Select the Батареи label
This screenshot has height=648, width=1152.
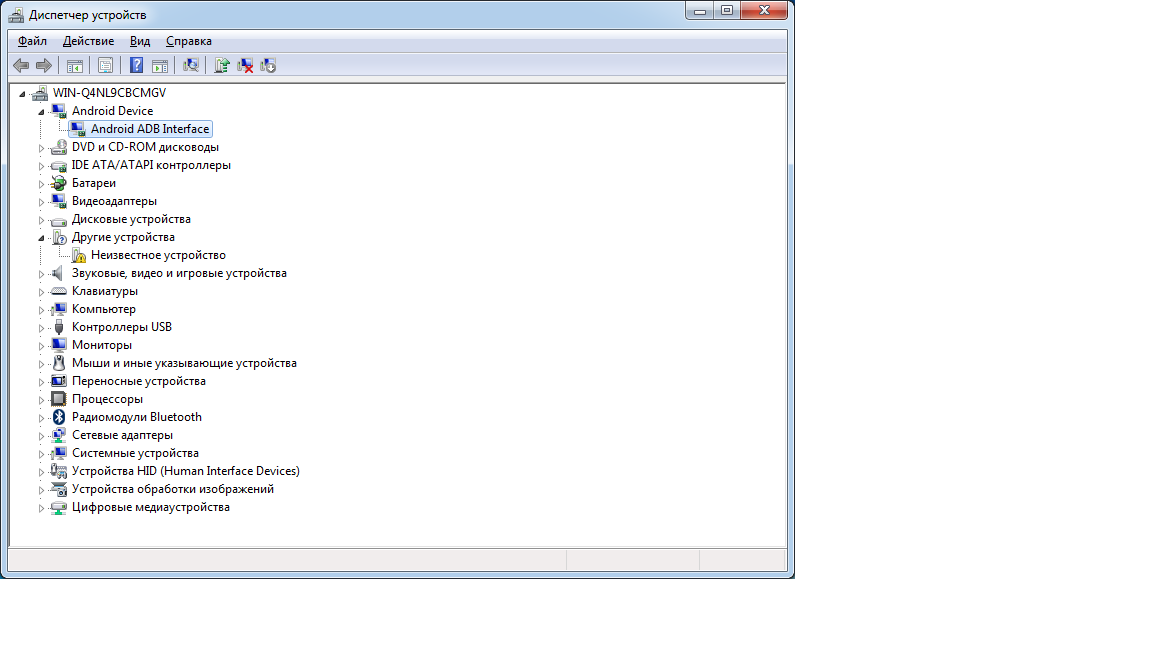coord(94,183)
